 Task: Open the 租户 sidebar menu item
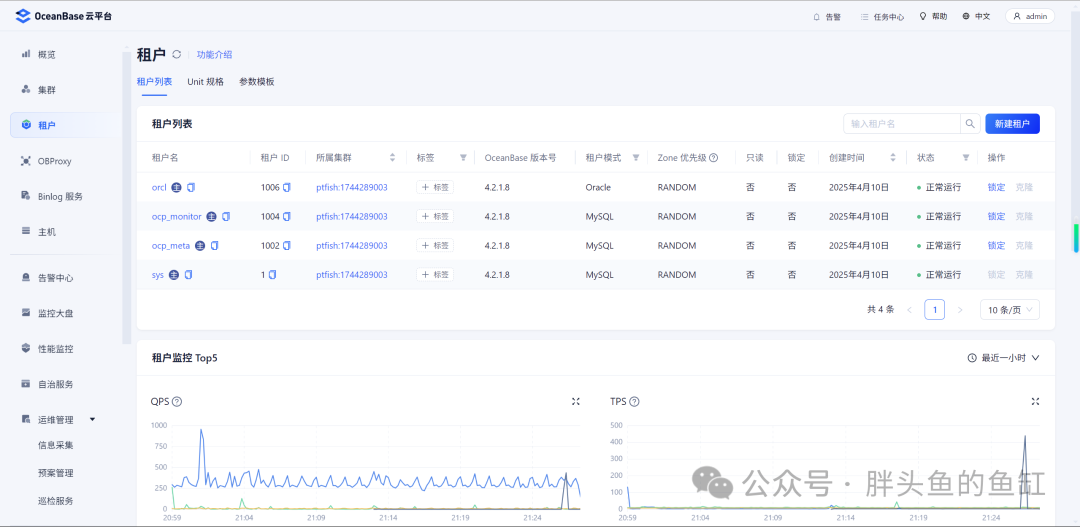coord(64,125)
